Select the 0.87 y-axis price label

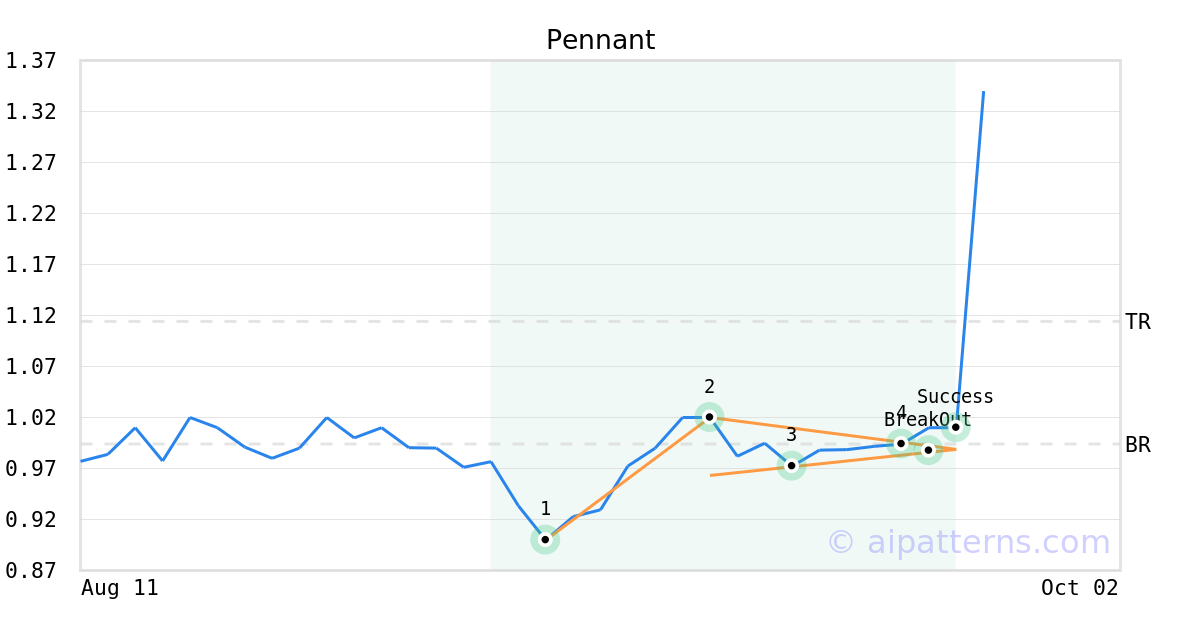[x=31, y=570]
